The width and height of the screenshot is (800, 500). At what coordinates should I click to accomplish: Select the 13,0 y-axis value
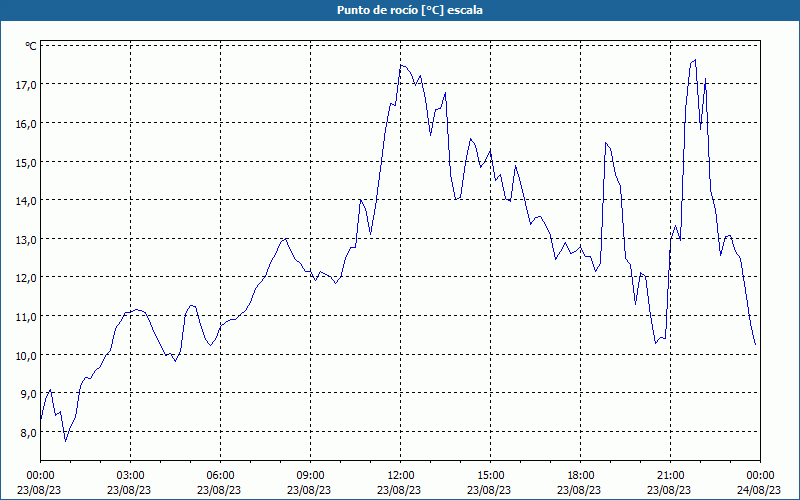click(x=26, y=239)
